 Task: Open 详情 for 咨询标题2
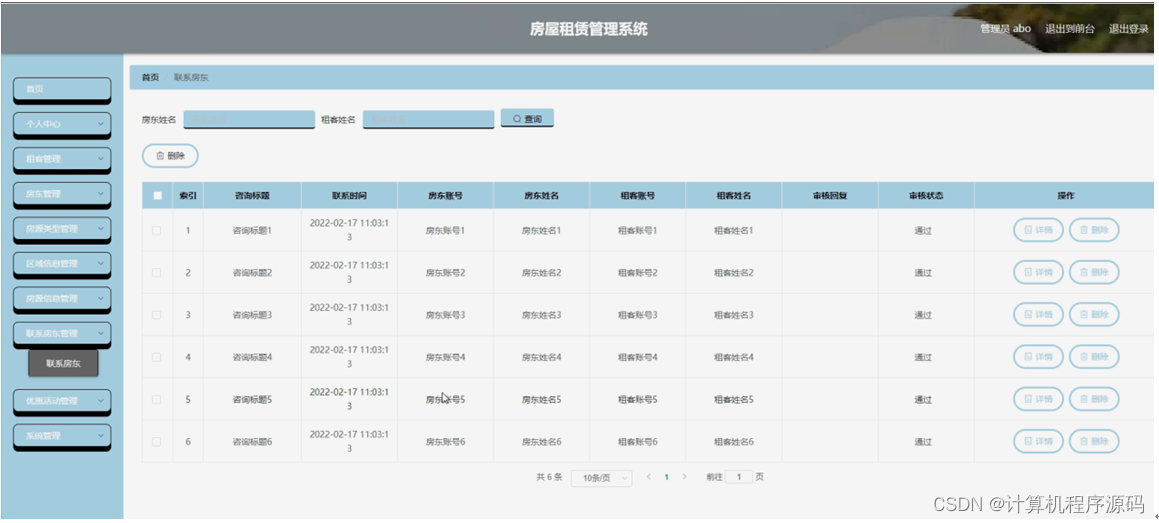(x=1038, y=273)
